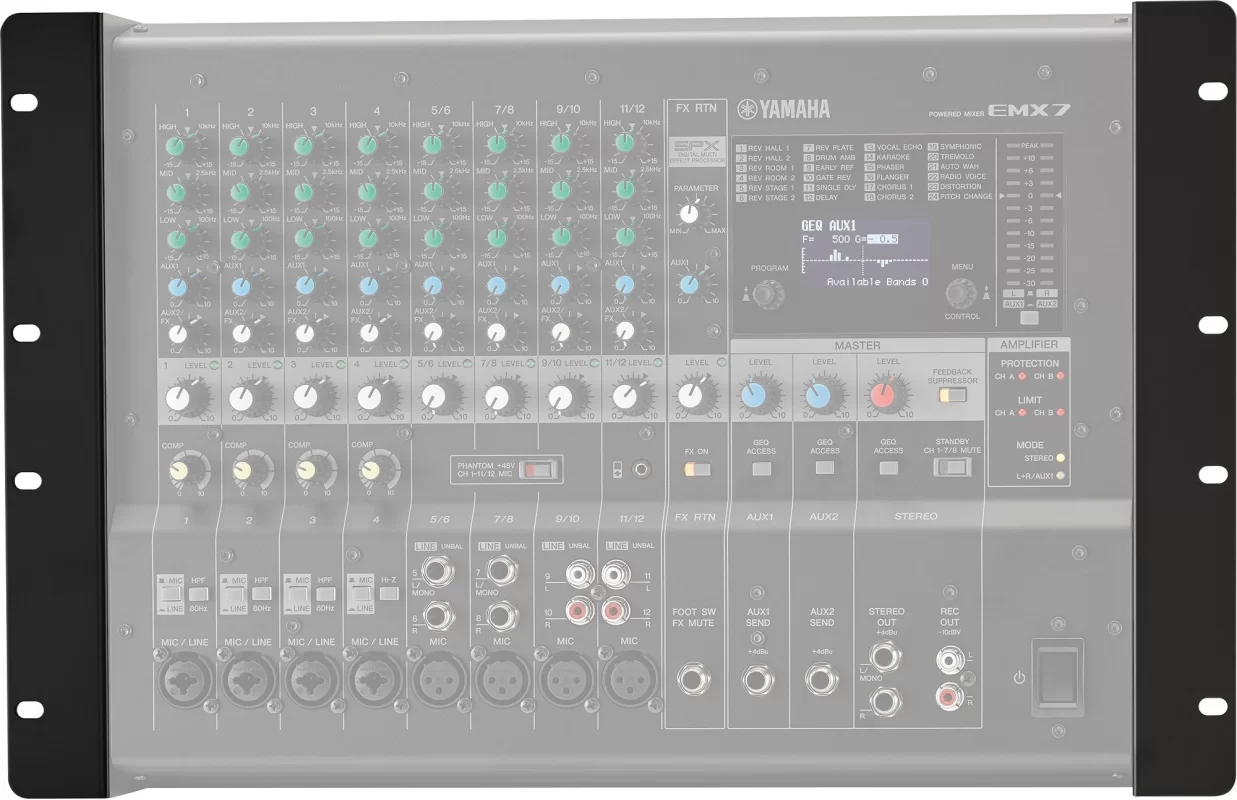Click channel 8 R line jack

501,615
